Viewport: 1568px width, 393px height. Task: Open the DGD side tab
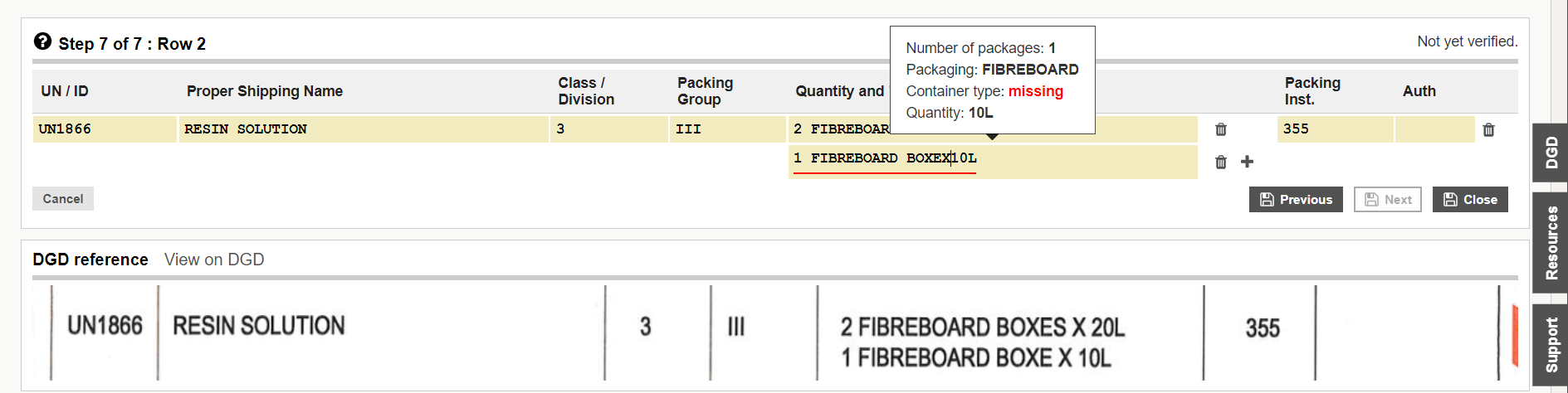tap(1550, 153)
